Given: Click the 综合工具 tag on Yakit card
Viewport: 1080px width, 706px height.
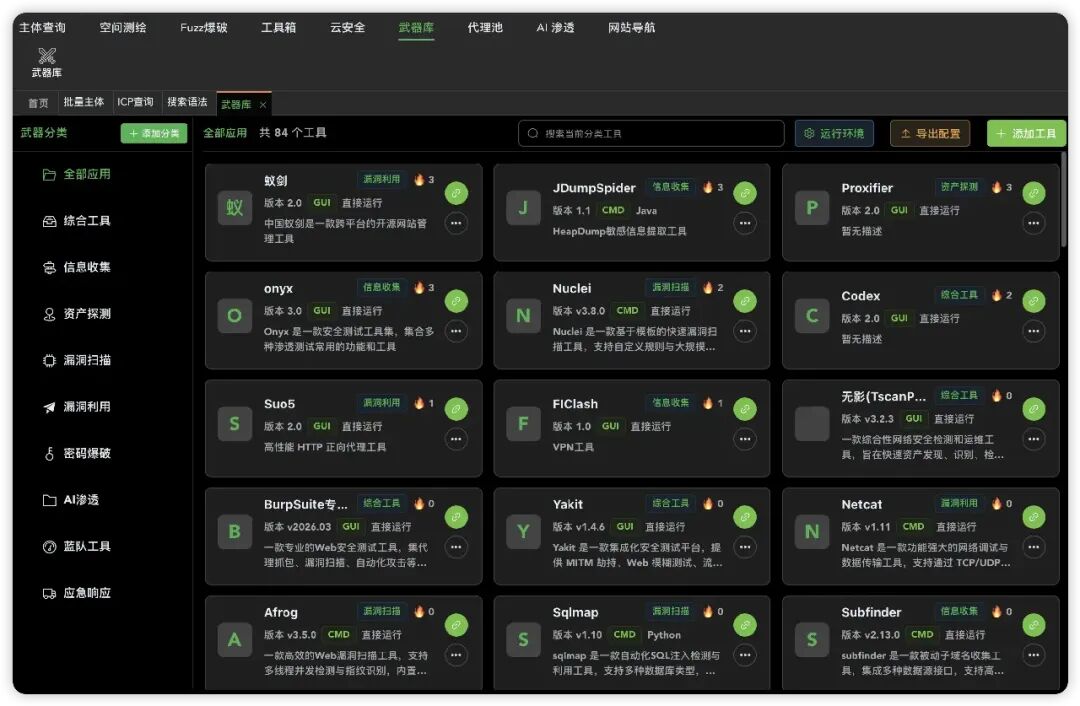Looking at the screenshot, I should point(670,503).
